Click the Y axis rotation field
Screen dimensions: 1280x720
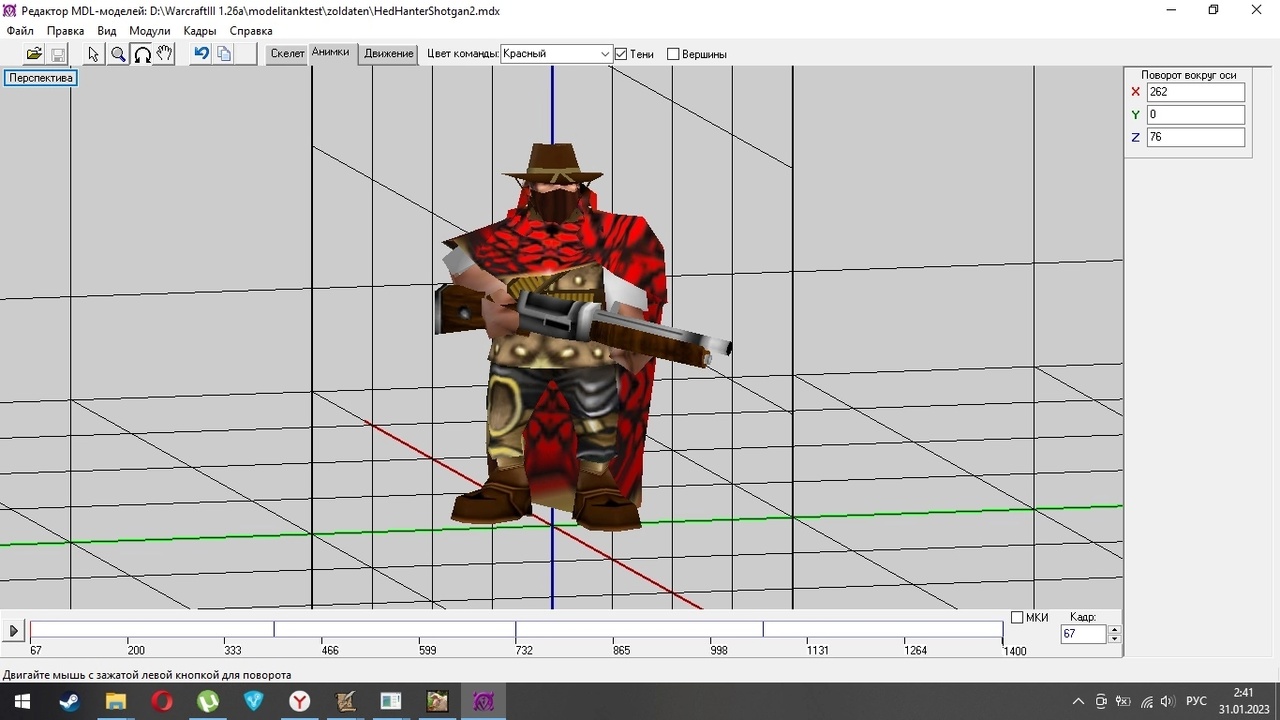[x=1196, y=114]
